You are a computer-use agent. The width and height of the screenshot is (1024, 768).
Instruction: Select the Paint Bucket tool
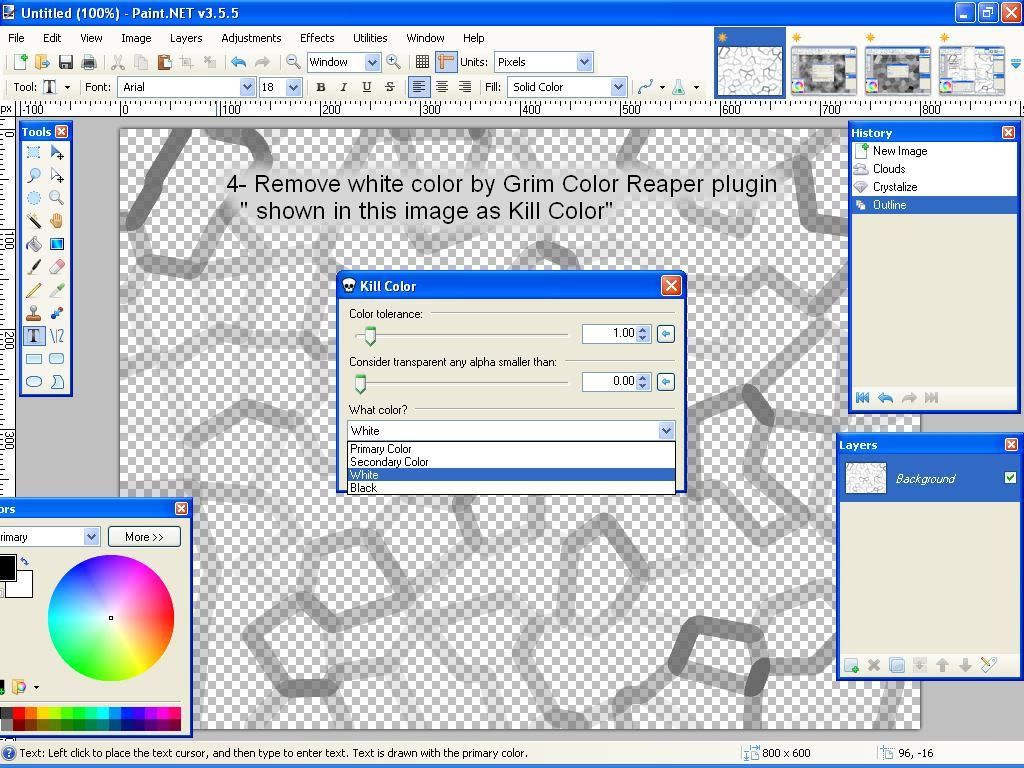point(33,244)
